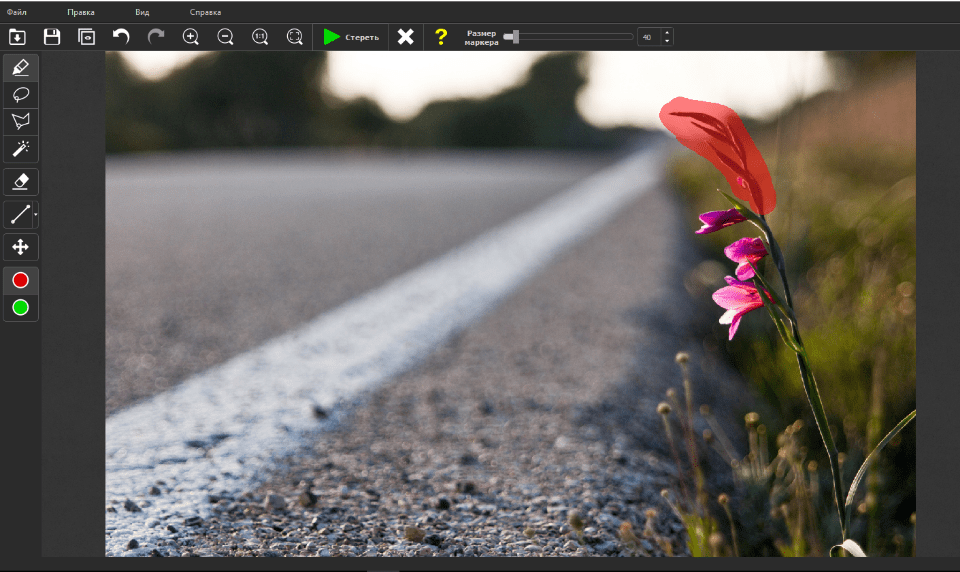Click the save floppy disk icon

click(52, 37)
